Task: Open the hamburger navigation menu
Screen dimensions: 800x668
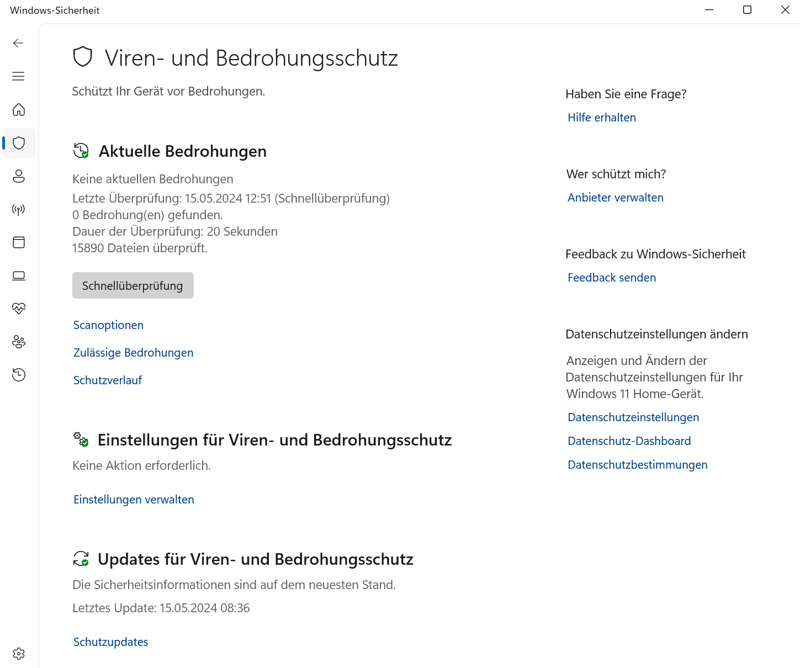Action: pos(18,76)
